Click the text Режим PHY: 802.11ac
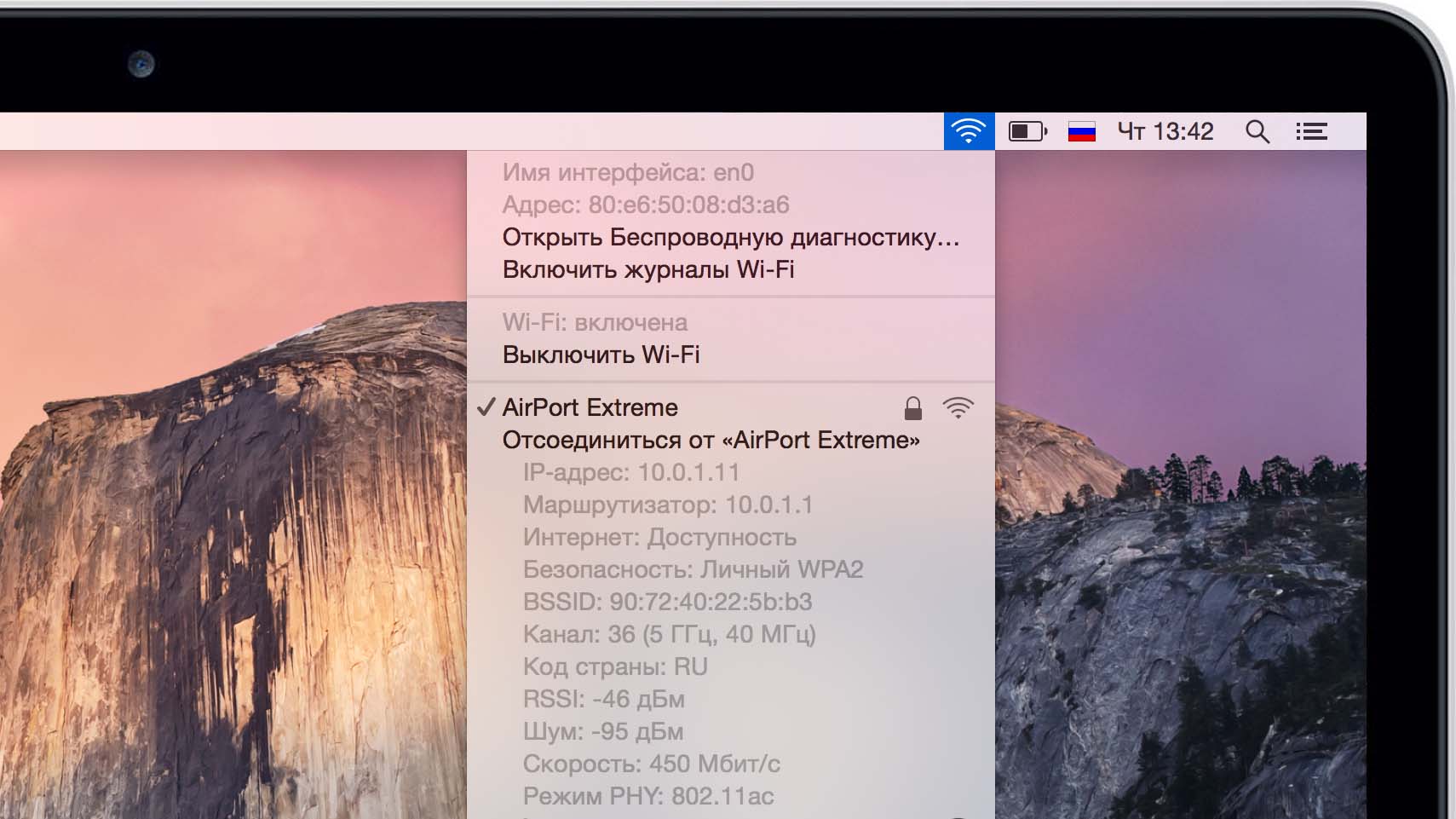Screen dimensions: 1456x819 pos(648,796)
